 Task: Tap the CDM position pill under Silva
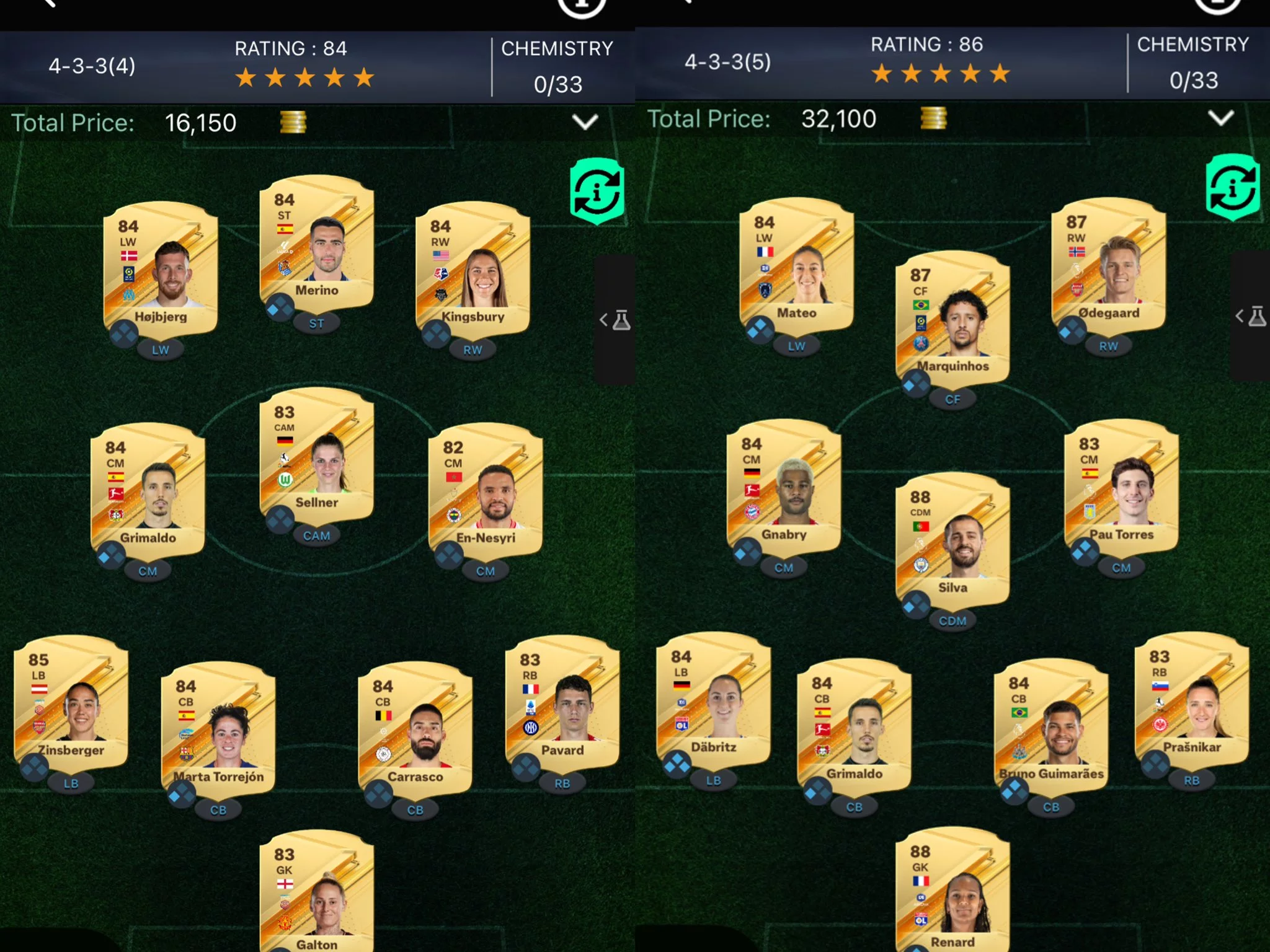pos(952,620)
